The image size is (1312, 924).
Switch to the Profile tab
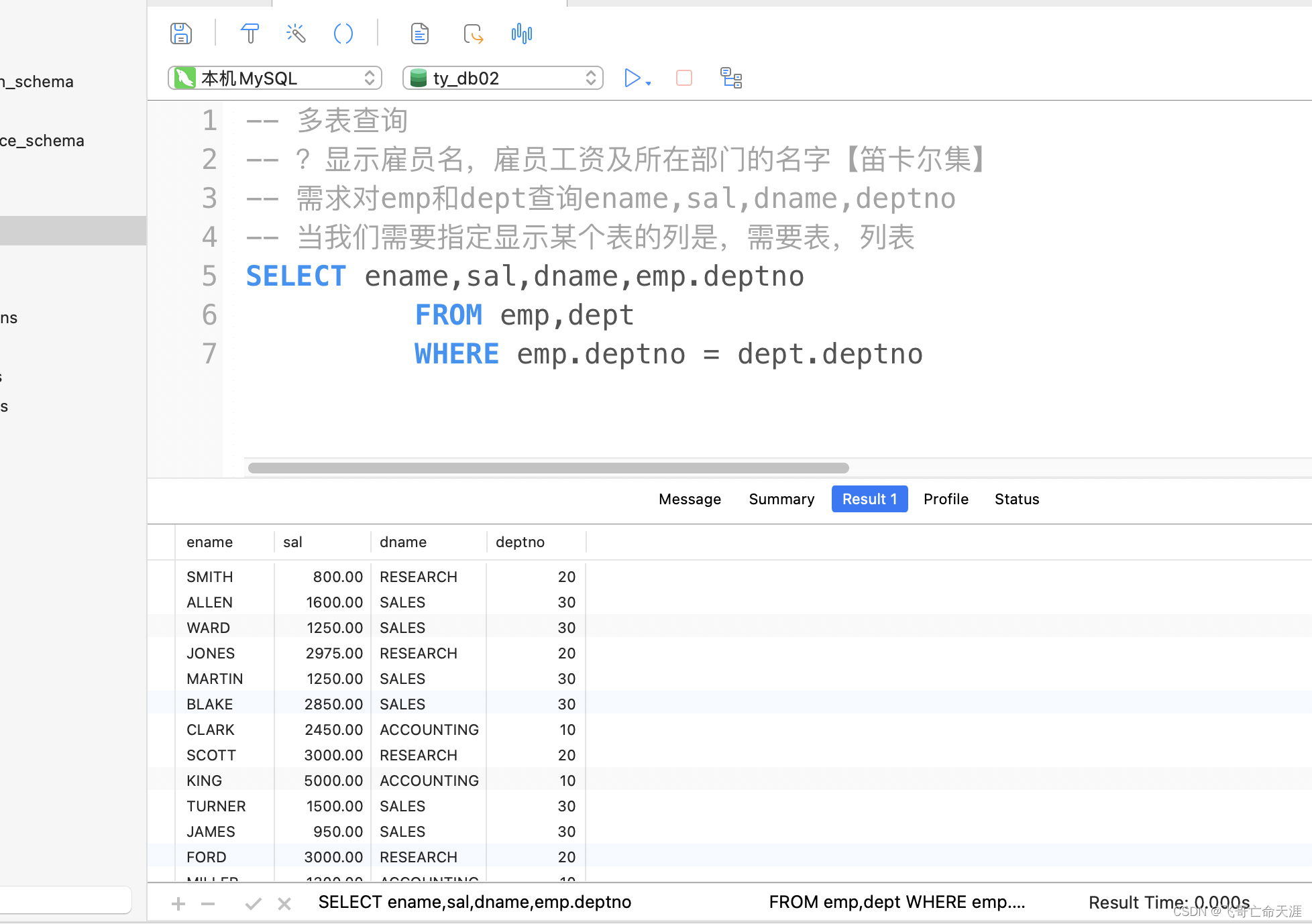click(945, 499)
